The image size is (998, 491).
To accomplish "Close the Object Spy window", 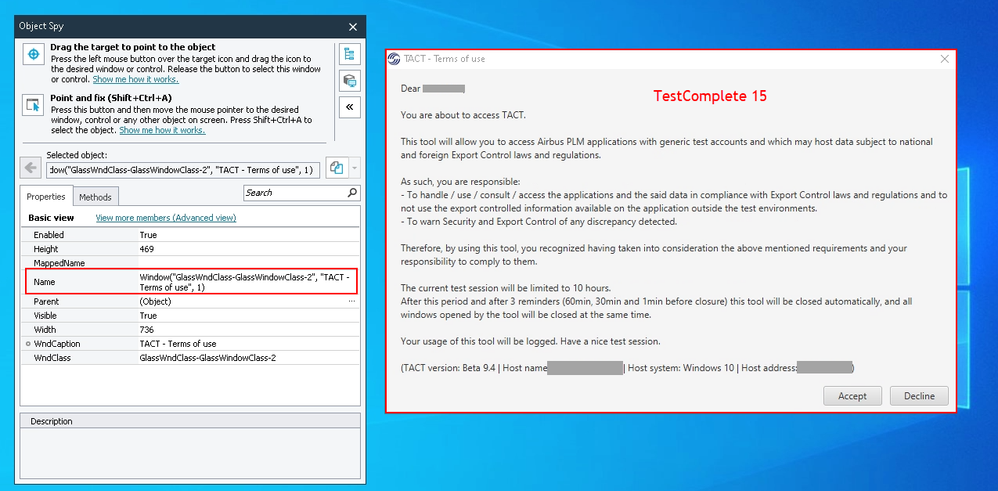I will point(353,27).
